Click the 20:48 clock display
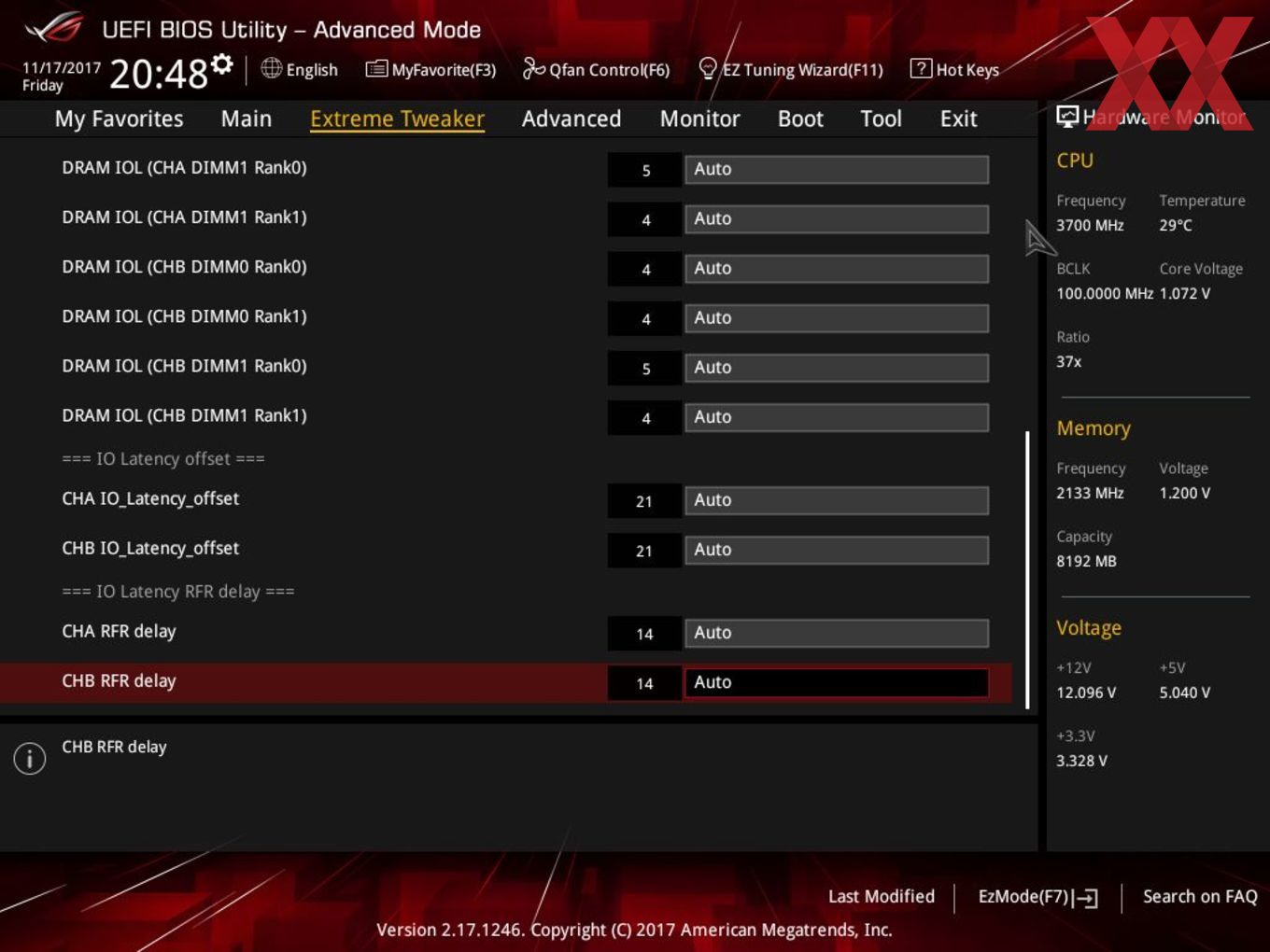Screen dimensions: 1270x952 pyautogui.click(x=159, y=74)
